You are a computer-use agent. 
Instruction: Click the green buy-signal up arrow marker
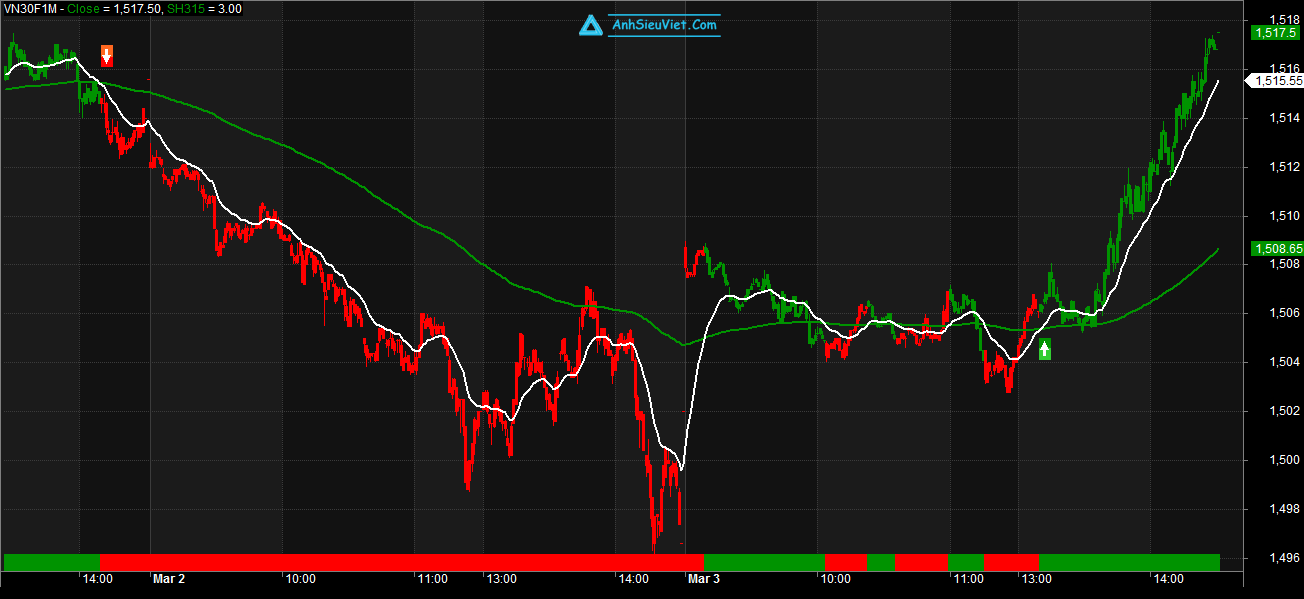coord(1045,349)
